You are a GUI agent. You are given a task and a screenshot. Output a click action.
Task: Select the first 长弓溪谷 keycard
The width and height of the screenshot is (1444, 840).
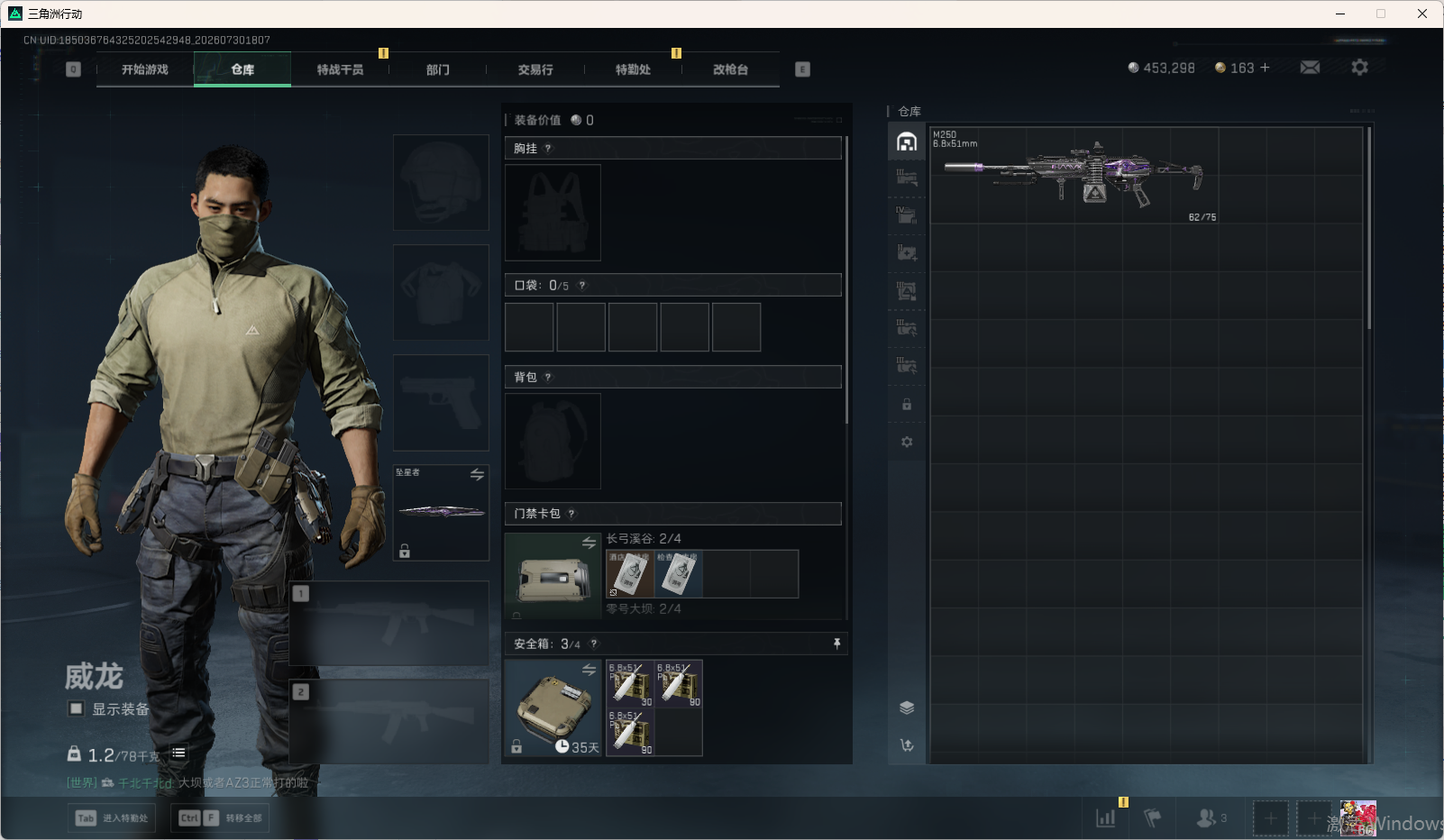630,574
